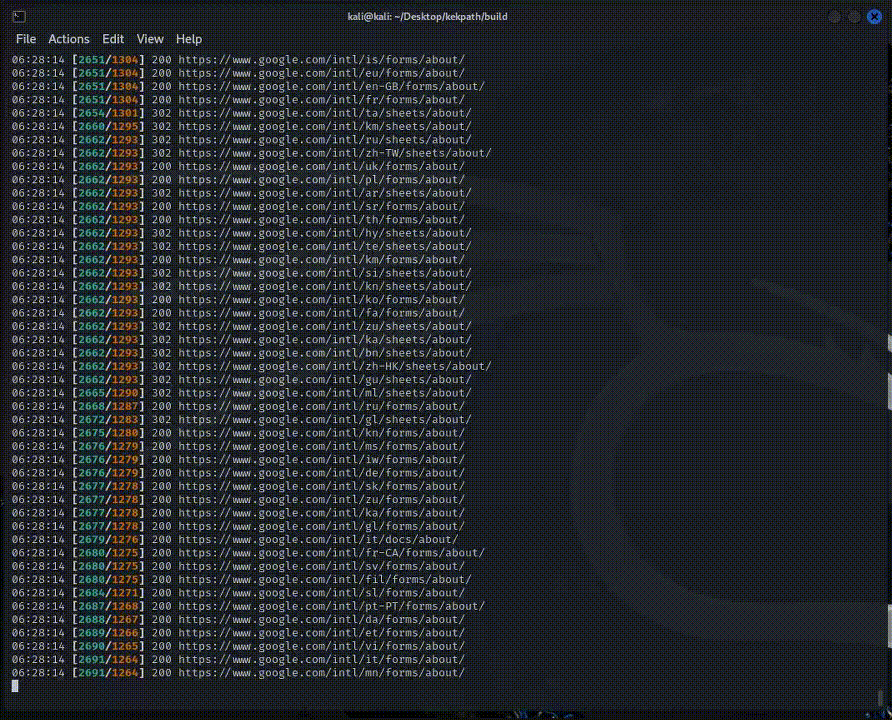
Task: Click the intl/it/forms/about/ URL
Action: pos(321,659)
